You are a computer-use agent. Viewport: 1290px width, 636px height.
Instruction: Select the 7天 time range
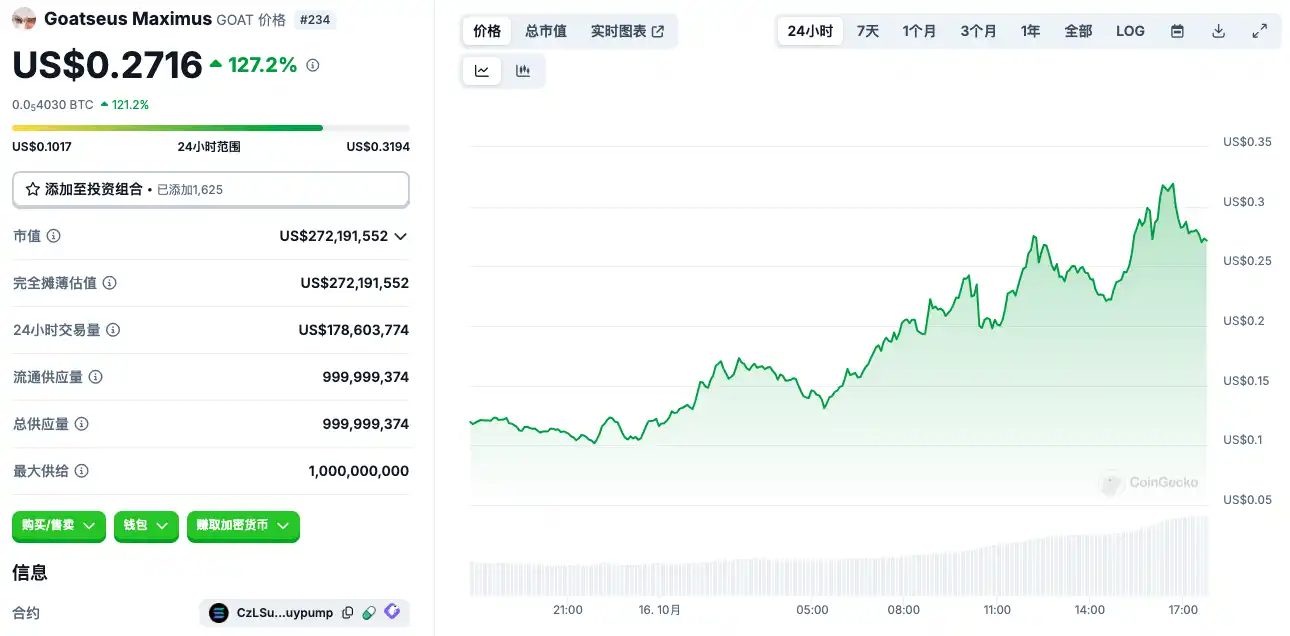coord(867,31)
